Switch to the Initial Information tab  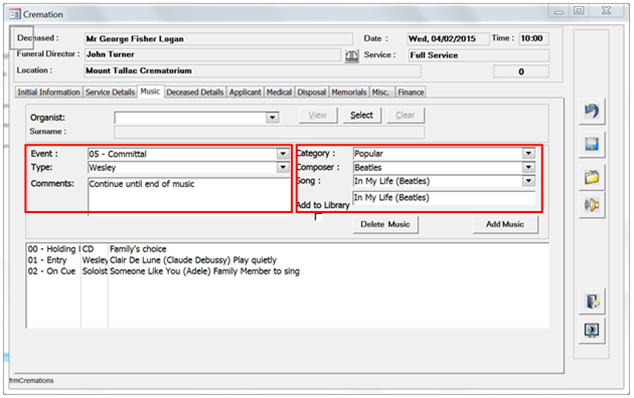click(x=49, y=92)
